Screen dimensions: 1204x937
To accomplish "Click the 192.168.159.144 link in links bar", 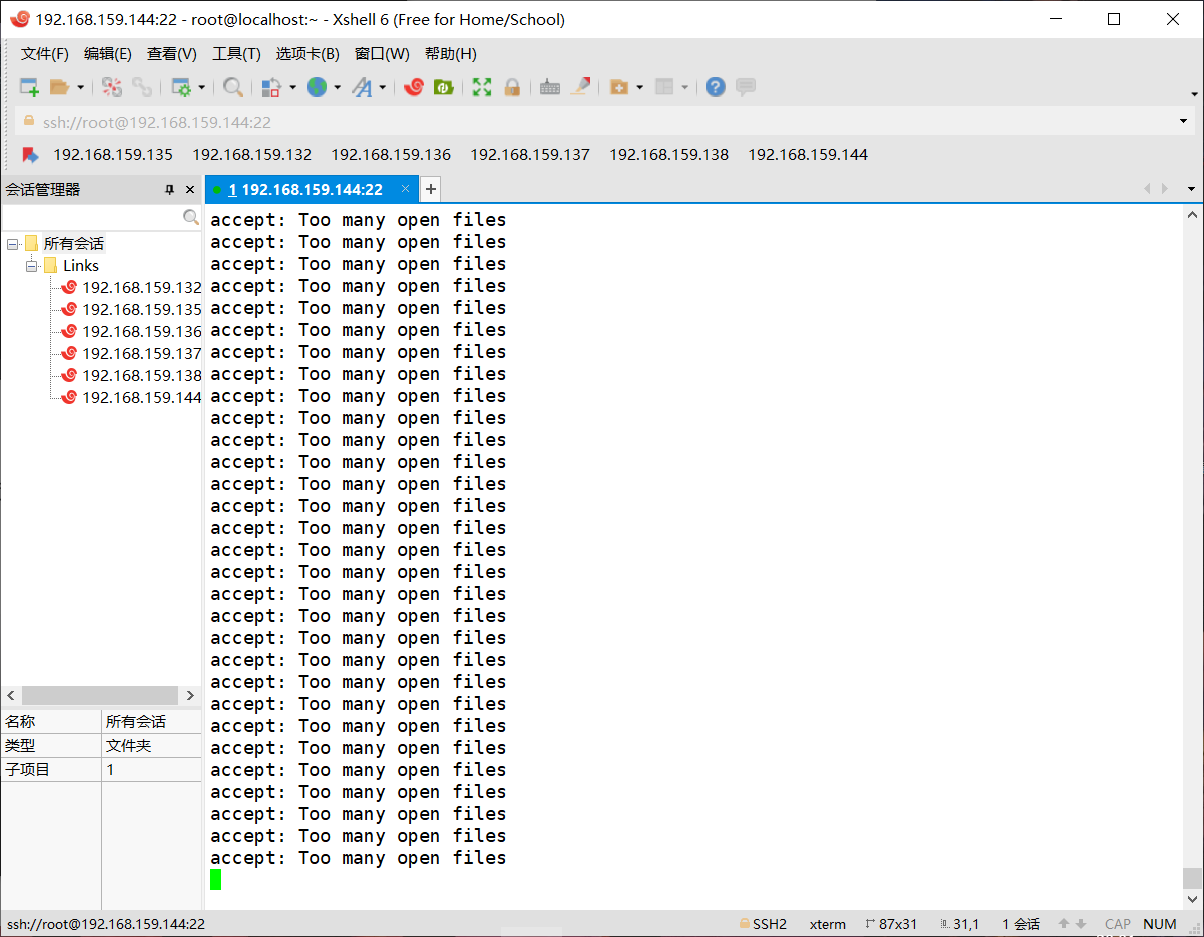I will tap(808, 155).
